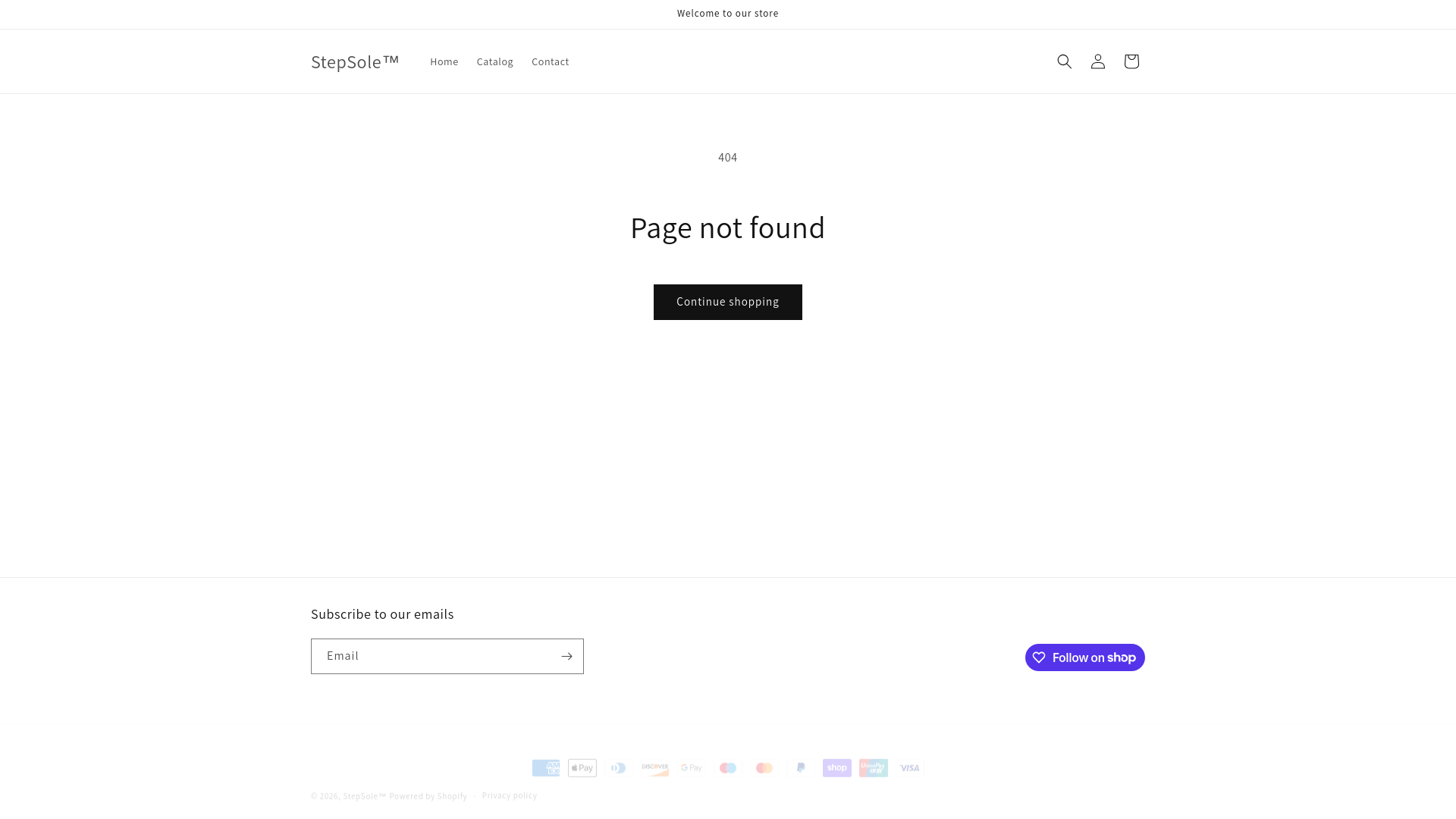The image size is (1456, 819).
Task: Click the Follow on Shop button
Action: [1085, 657]
